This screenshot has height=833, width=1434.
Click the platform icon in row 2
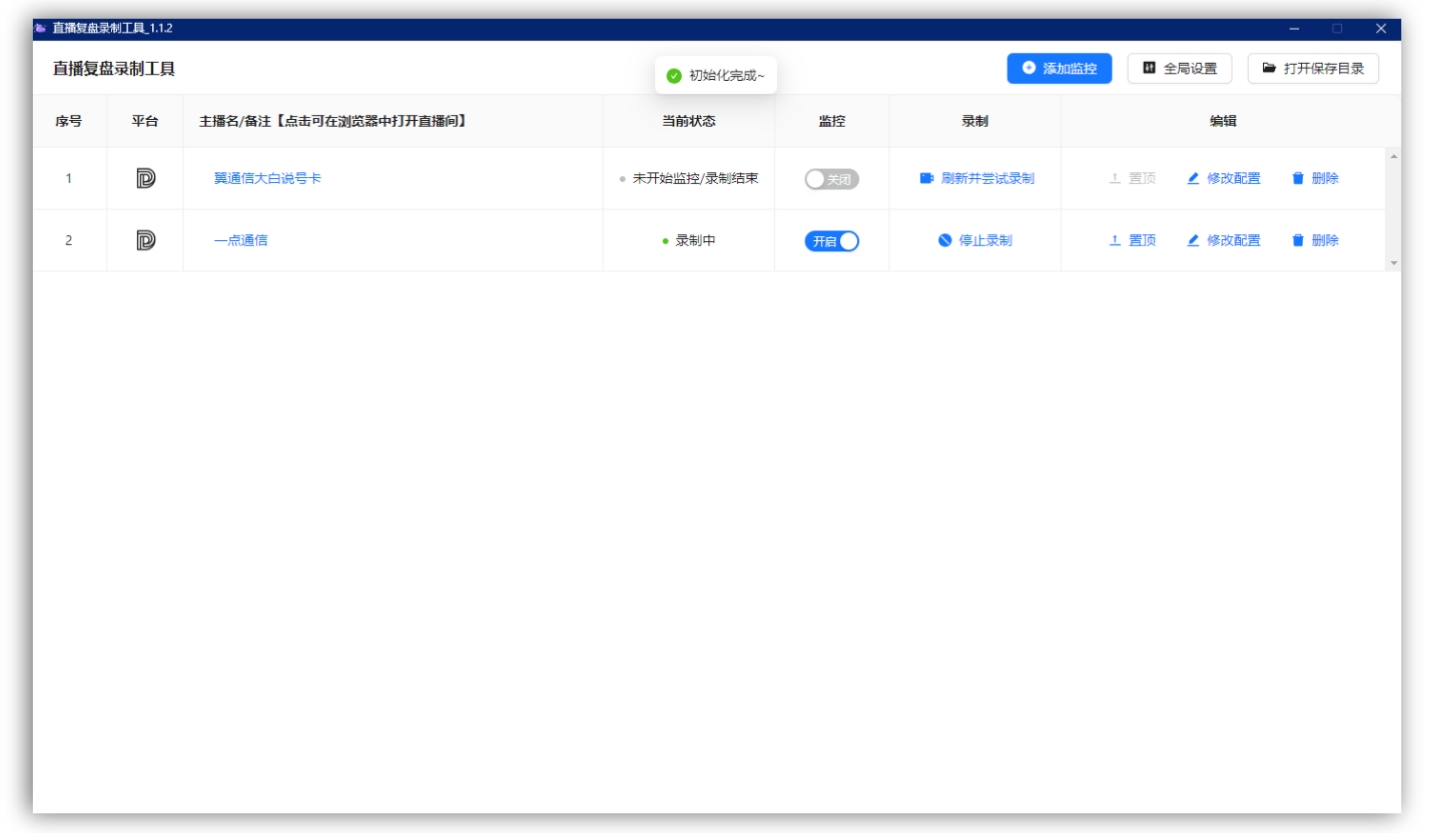click(145, 240)
